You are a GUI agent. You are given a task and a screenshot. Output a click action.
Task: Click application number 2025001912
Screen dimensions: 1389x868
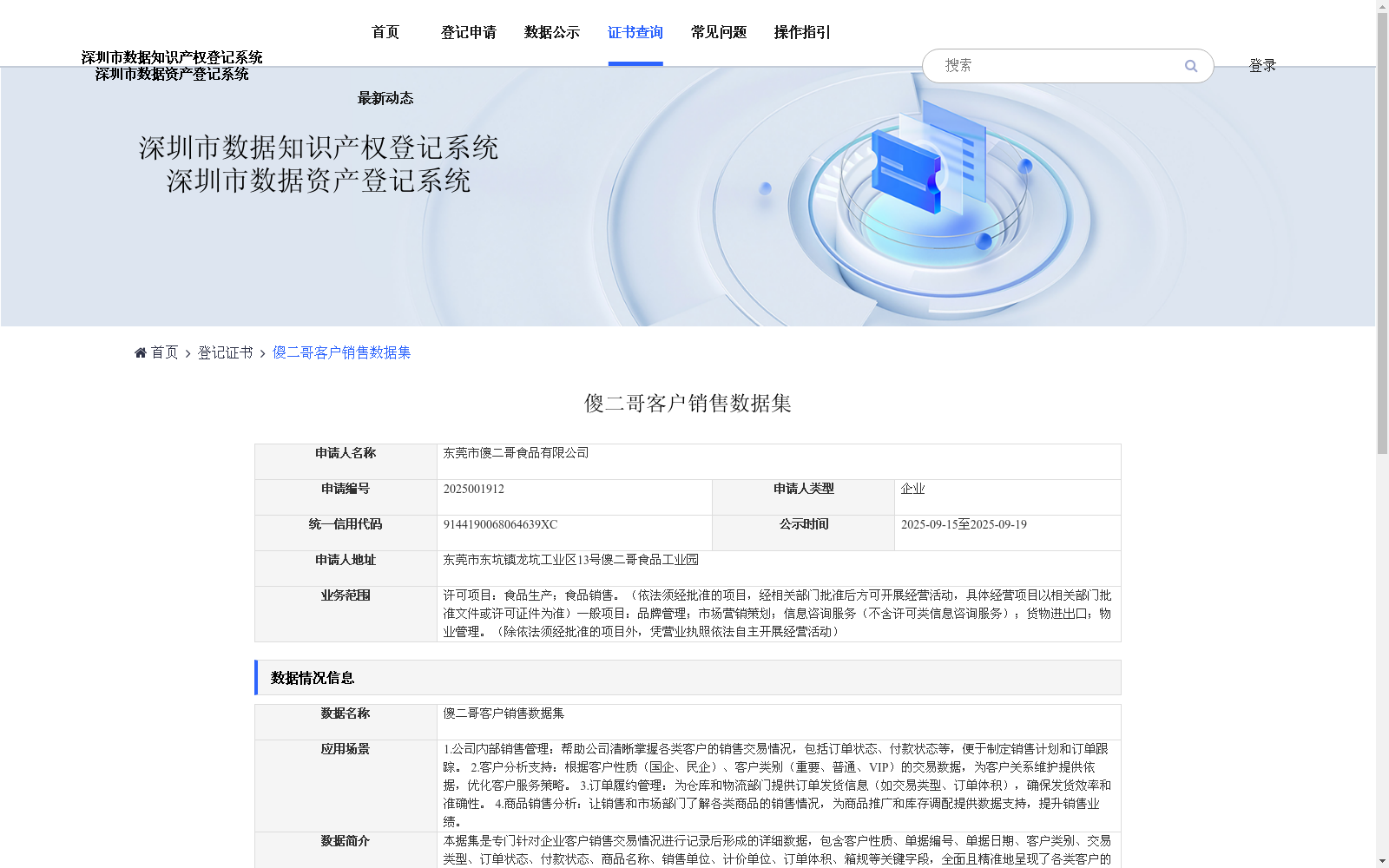474,489
